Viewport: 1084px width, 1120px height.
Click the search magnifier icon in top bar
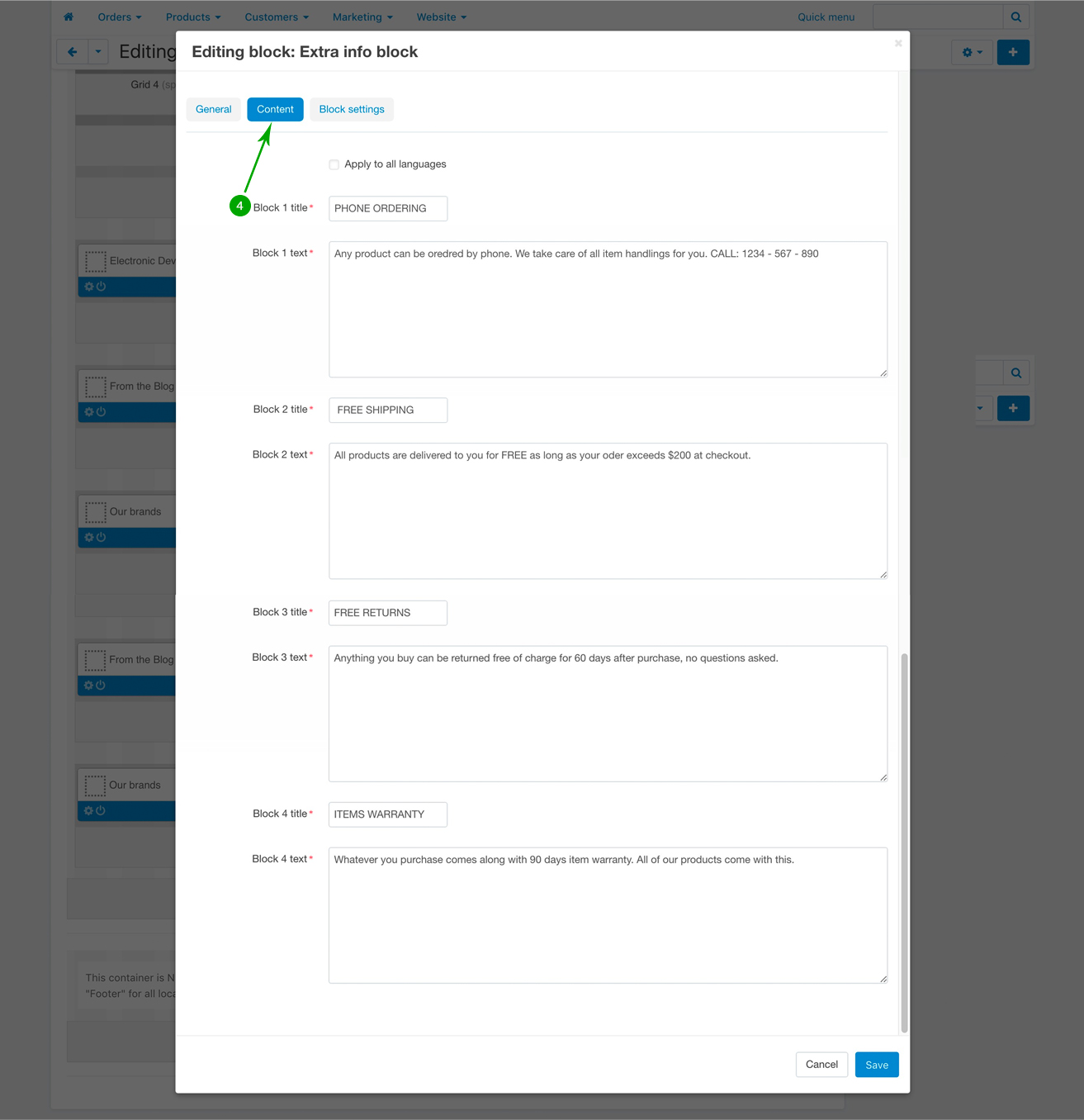[x=1015, y=17]
